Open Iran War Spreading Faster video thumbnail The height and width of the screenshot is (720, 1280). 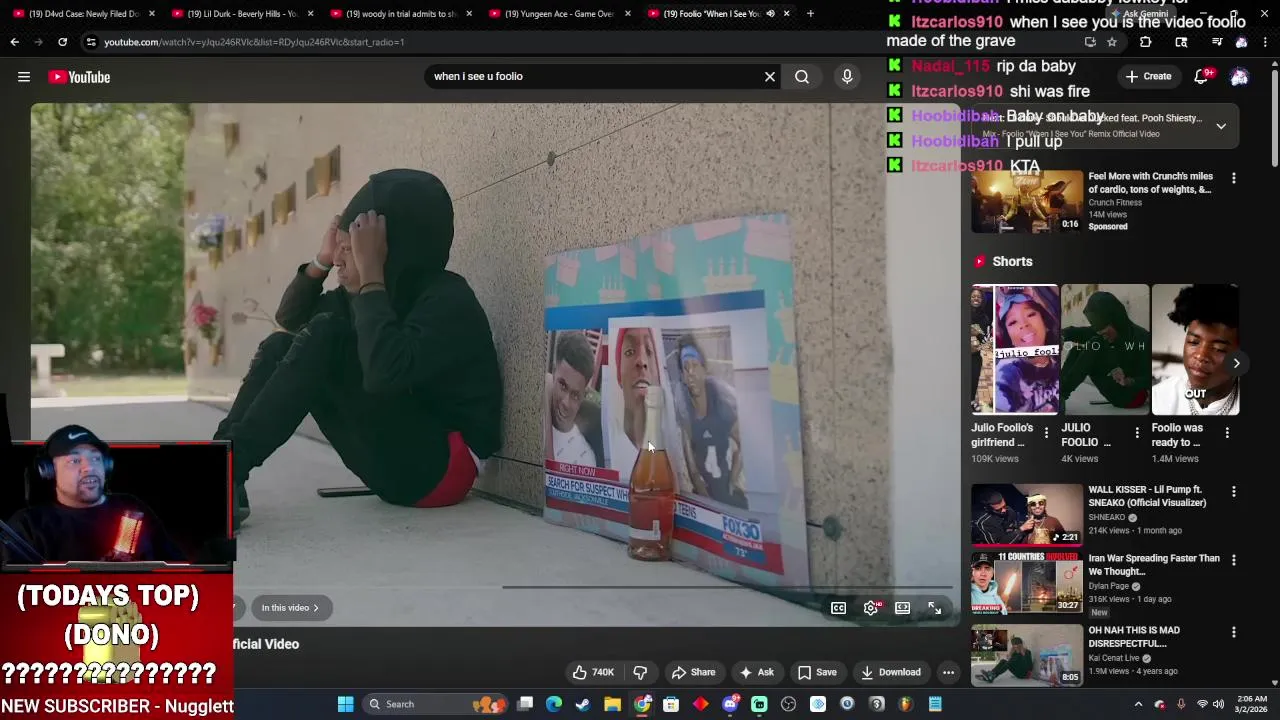click(1027, 583)
